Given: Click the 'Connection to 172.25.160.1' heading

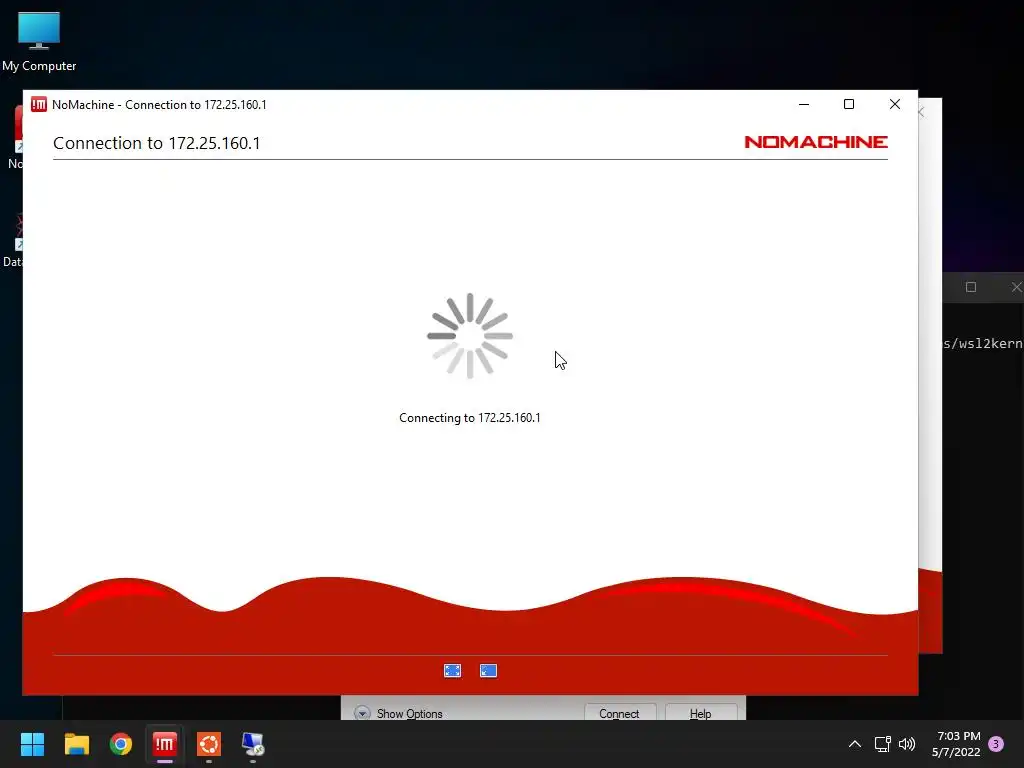Looking at the screenshot, I should click(157, 143).
